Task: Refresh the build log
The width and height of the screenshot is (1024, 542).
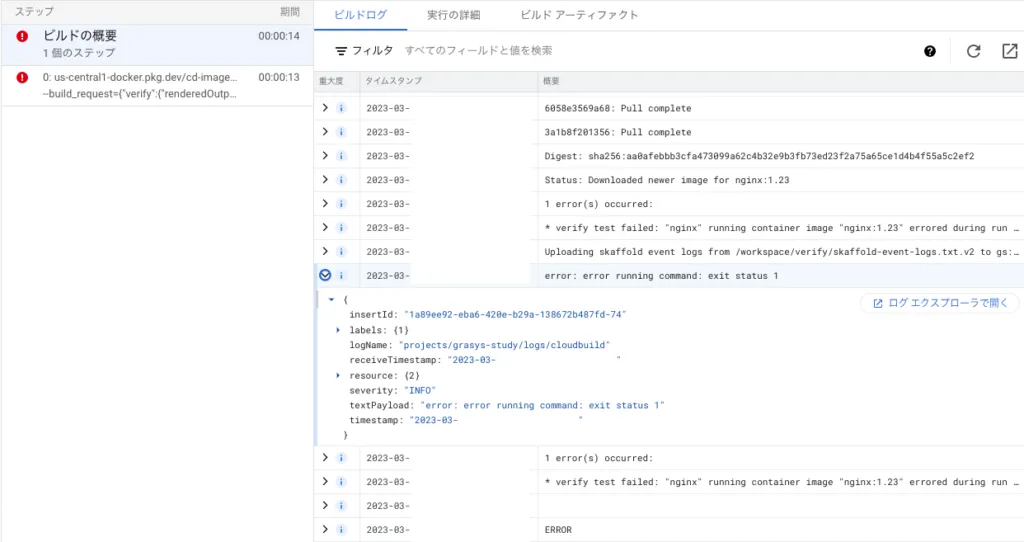Action: pos(973,51)
